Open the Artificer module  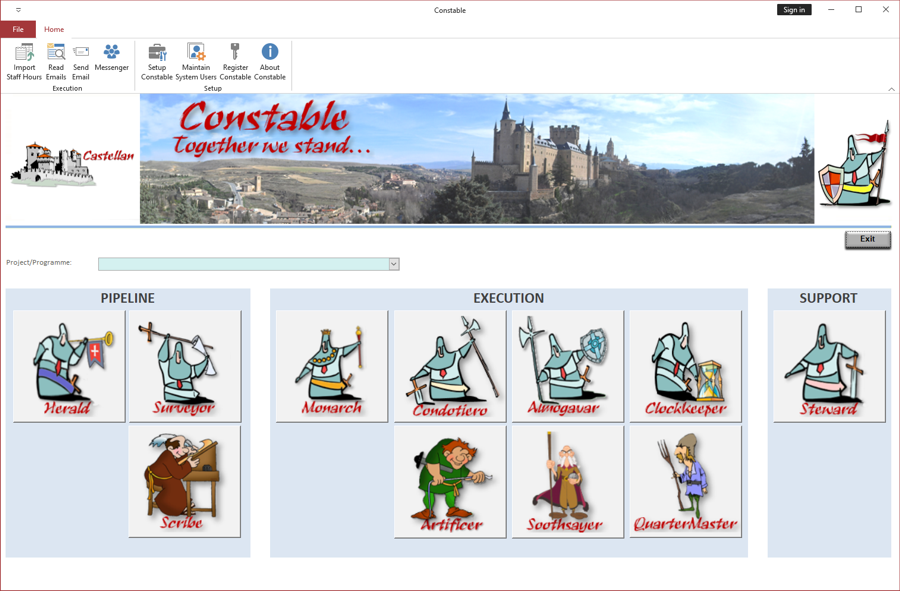click(450, 481)
